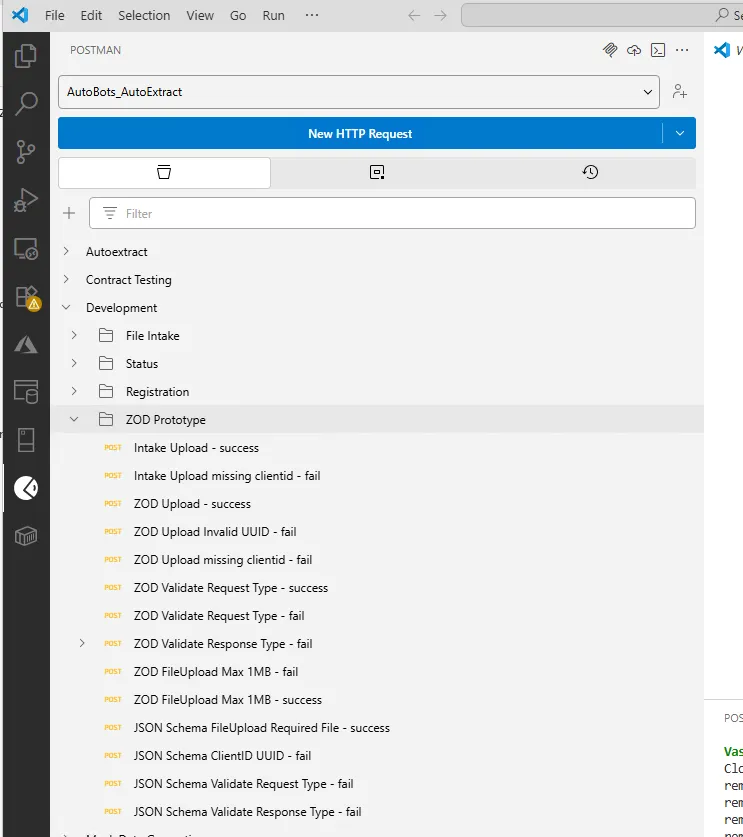
Task: Click the paperclip icon in Postman header
Action: 610,50
